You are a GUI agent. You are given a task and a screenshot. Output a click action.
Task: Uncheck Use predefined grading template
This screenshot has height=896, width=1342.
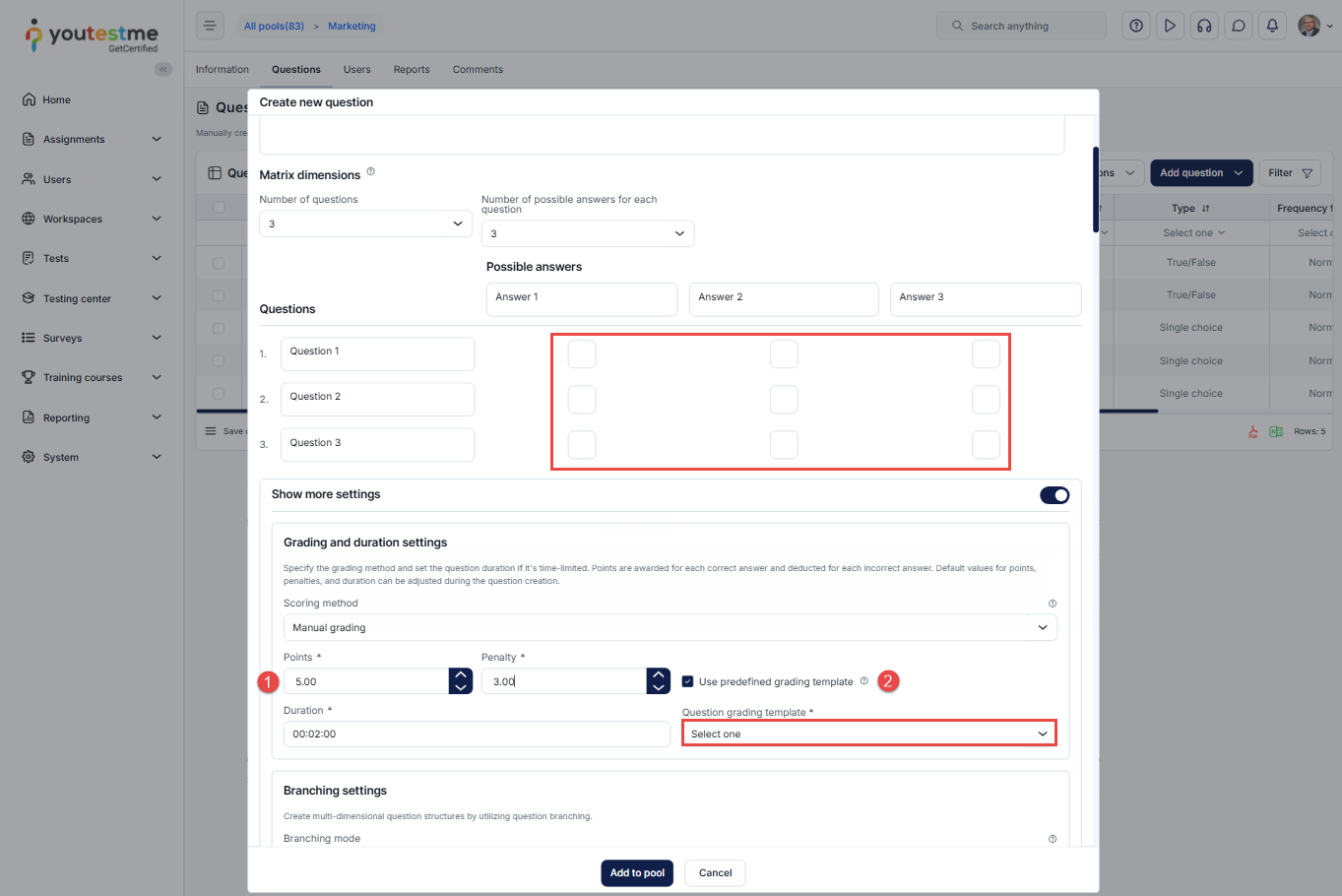coord(687,681)
